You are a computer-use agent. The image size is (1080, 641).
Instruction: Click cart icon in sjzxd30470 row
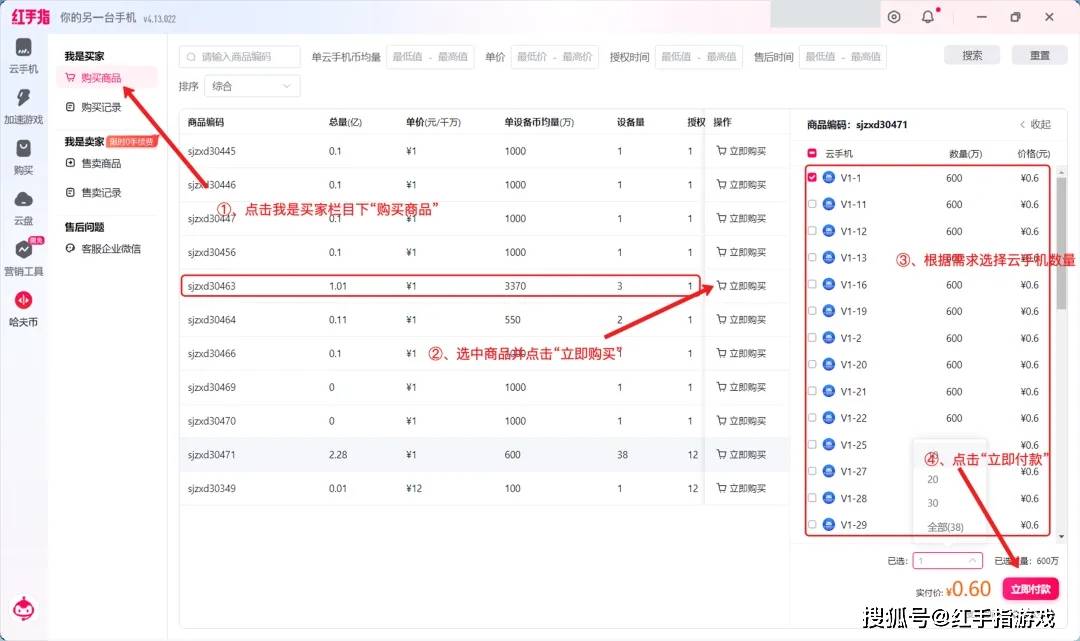[x=721, y=421]
